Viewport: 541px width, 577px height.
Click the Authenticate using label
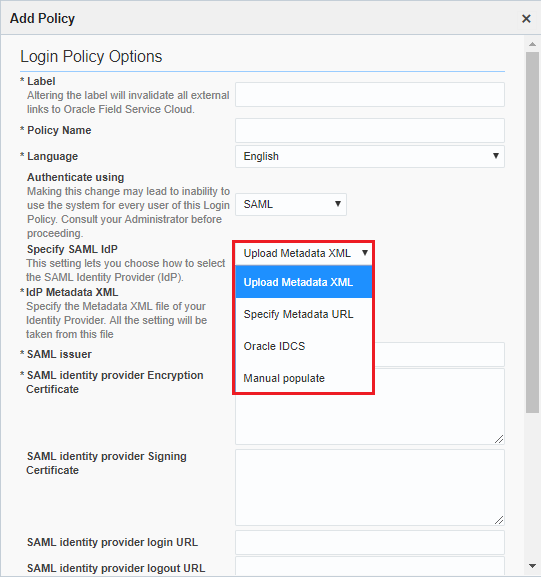tap(75, 177)
